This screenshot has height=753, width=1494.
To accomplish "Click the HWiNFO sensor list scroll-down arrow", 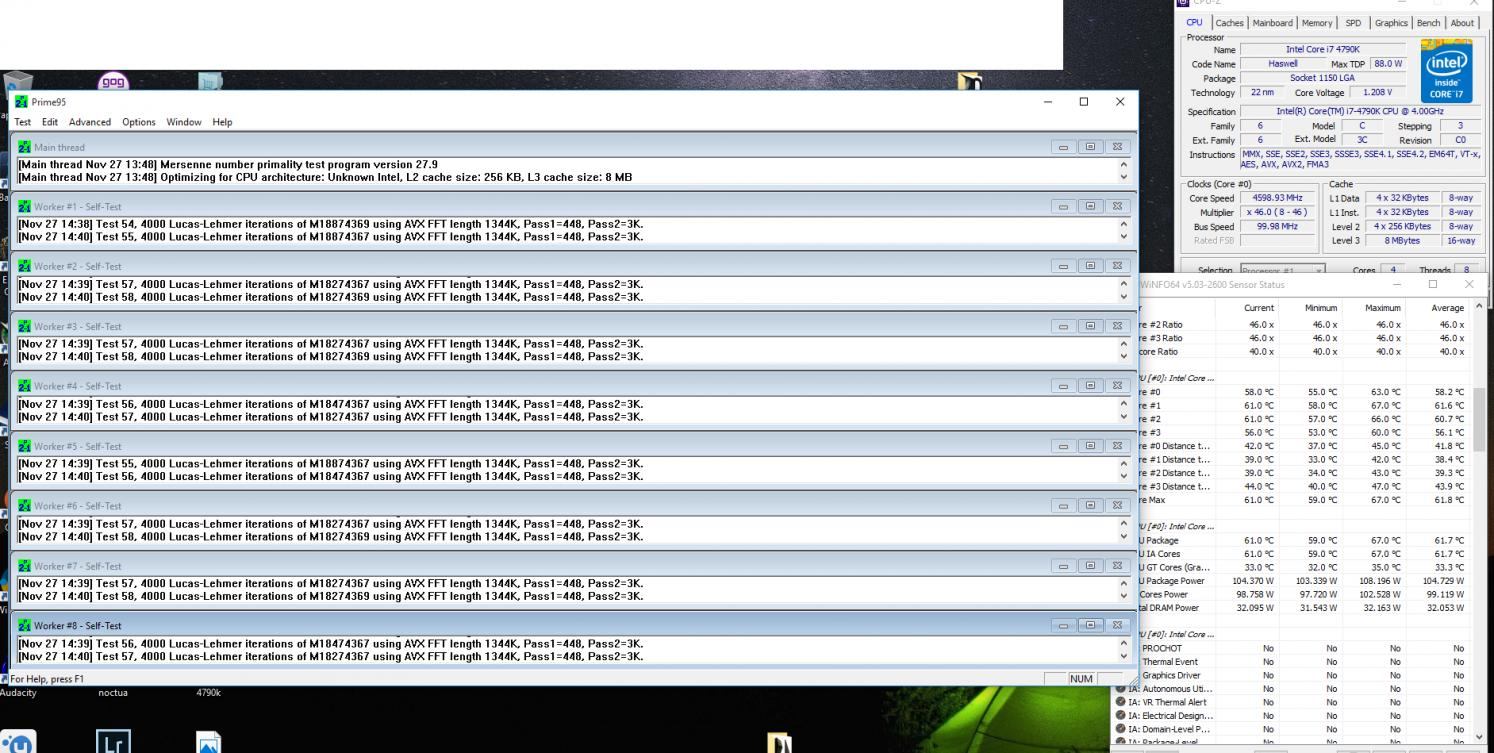I will pyautogui.click(x=1480, y=736).
